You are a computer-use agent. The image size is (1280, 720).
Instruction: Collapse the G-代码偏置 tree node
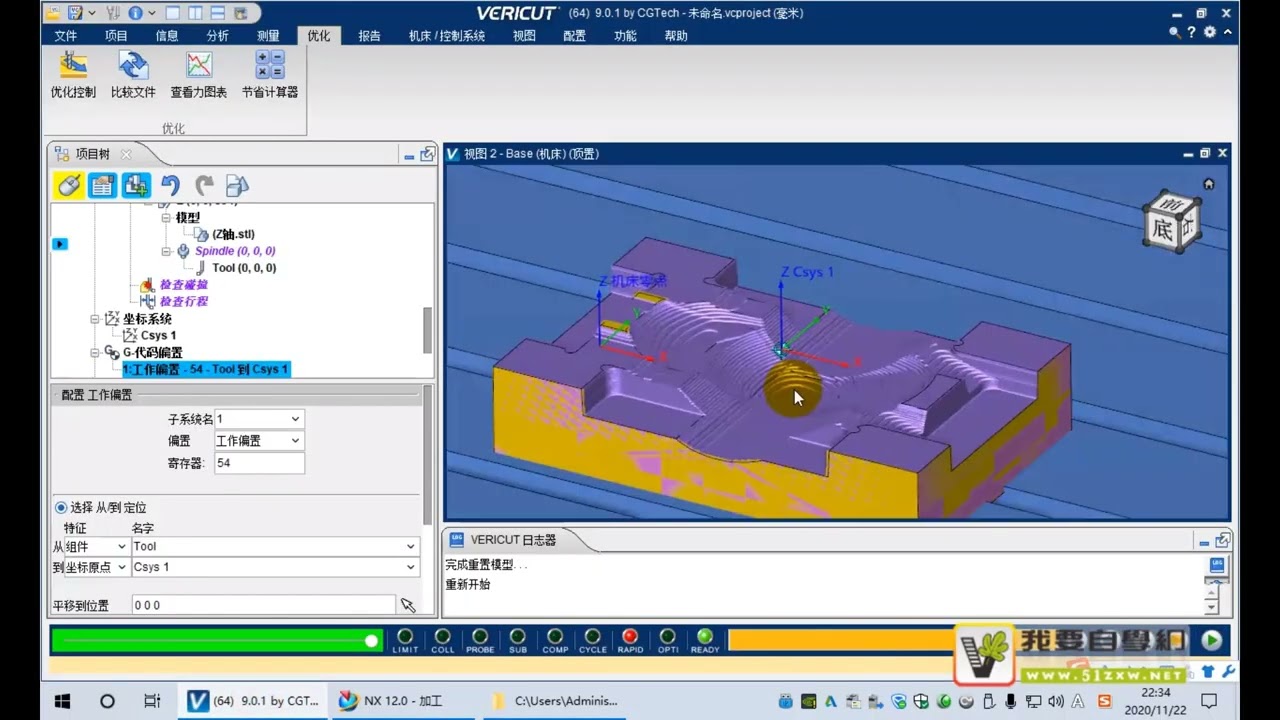tap(96, 352)
